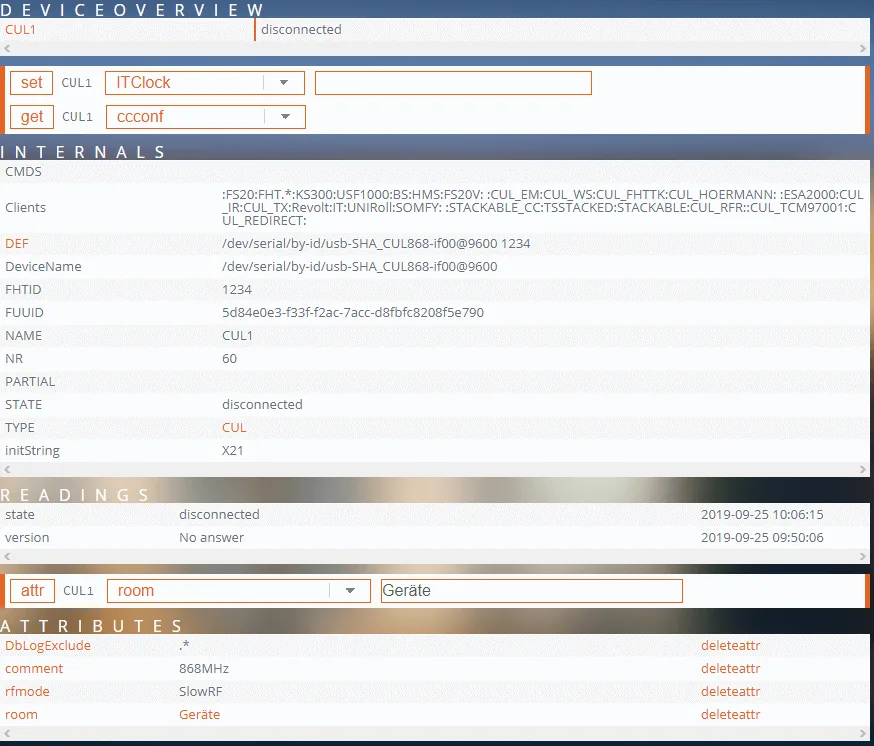Image resolution: width=874 pixels, height=746 pixels.
Task: Click scroll left arrow under Readings table
Action: (7, 556)
